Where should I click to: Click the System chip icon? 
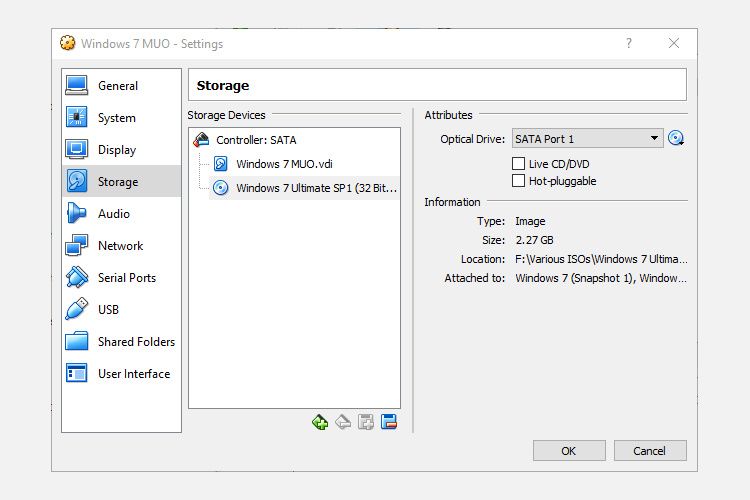77,117
